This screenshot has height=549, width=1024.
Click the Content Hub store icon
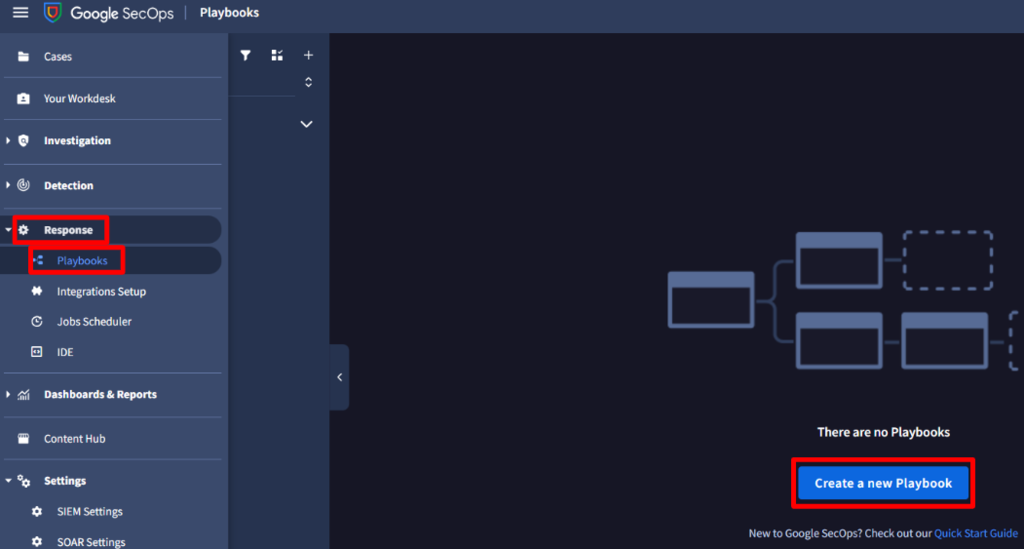click(24, 439)
